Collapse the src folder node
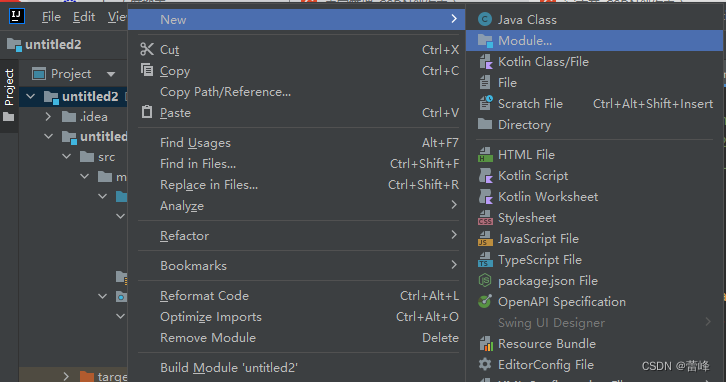This screenshot has height=382, width=726. point(67,157)
